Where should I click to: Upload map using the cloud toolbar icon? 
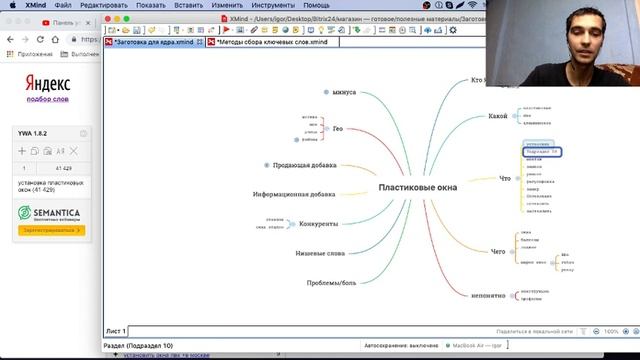[x=427, y=30]
